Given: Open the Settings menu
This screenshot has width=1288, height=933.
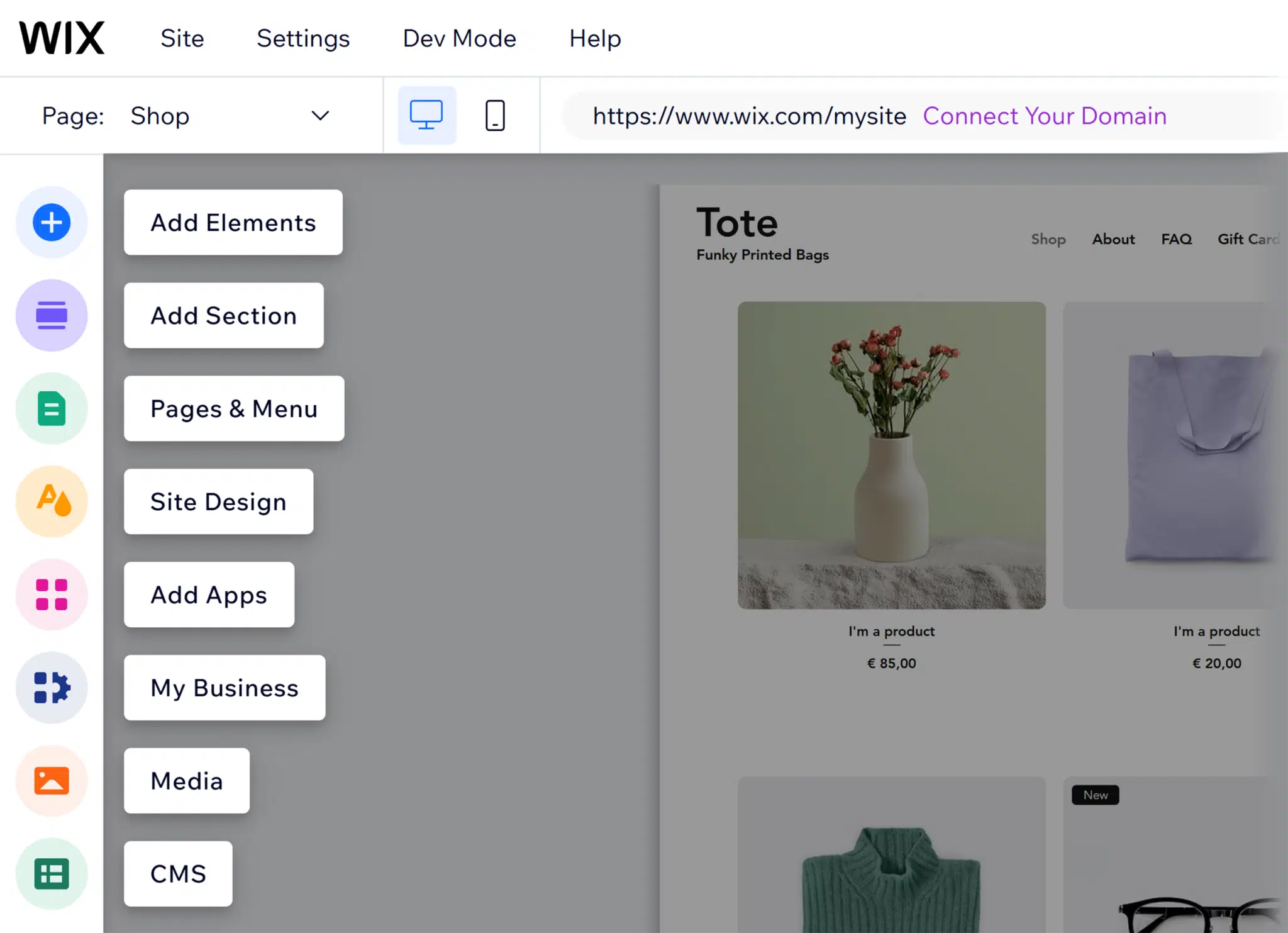Looking at the screenshot, I should point(303,38).
